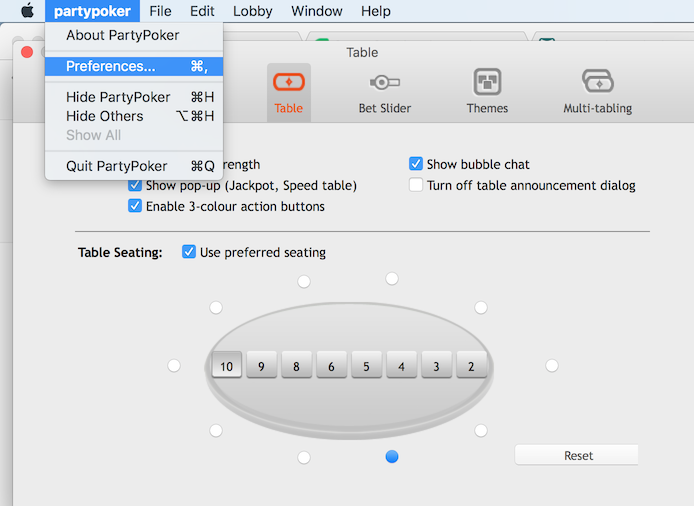Choose the 8 players table size
The width and height of the screenshot is (694, 506).
coord(297,365)
